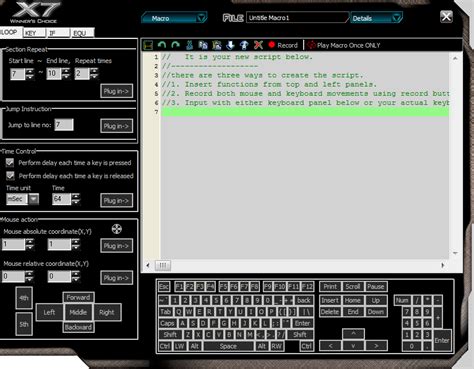
Task: Click the right arrow key on virtual keyboard
Action: 376,346
